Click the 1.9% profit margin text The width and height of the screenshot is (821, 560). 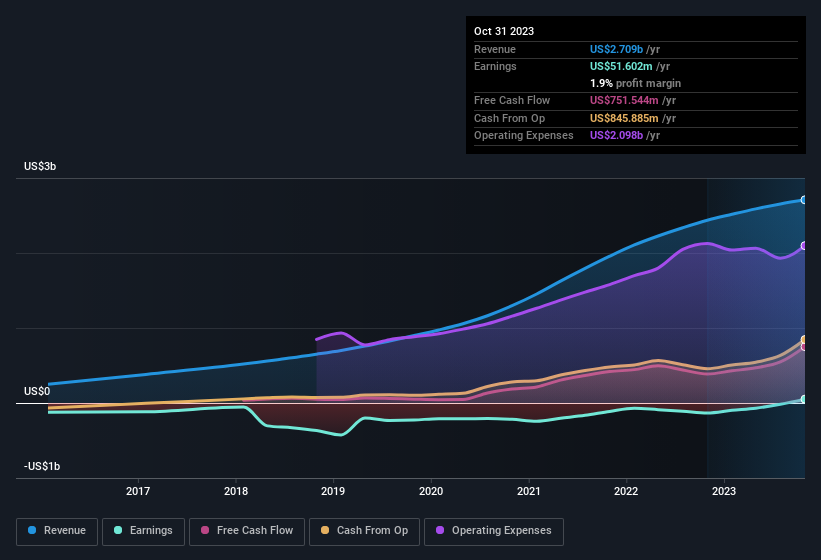pos(635,84)
